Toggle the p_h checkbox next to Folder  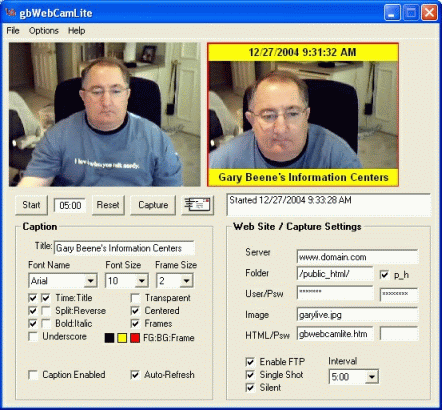coord(384,275)
